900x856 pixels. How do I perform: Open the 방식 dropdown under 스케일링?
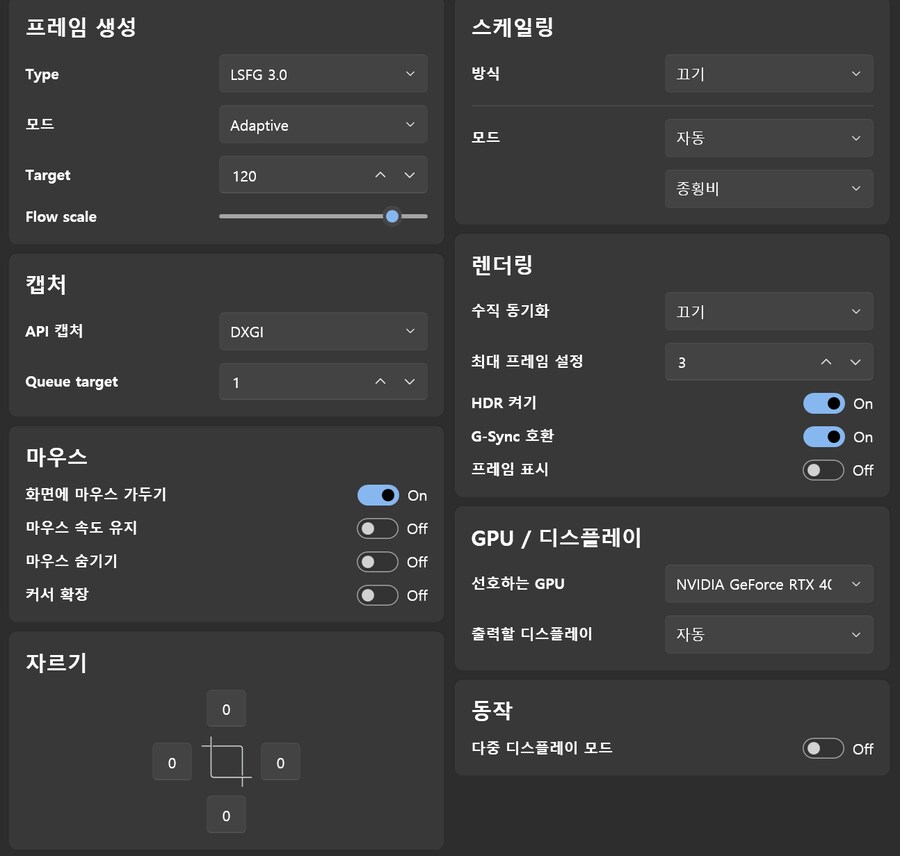768,73
